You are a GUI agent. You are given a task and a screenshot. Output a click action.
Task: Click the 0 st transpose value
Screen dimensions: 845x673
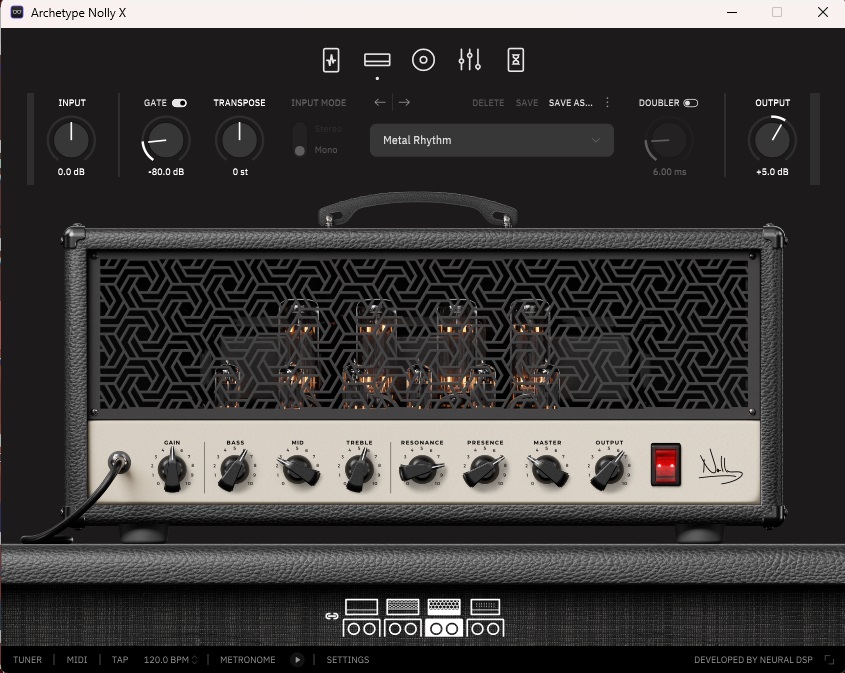click(x=240, y=172)
